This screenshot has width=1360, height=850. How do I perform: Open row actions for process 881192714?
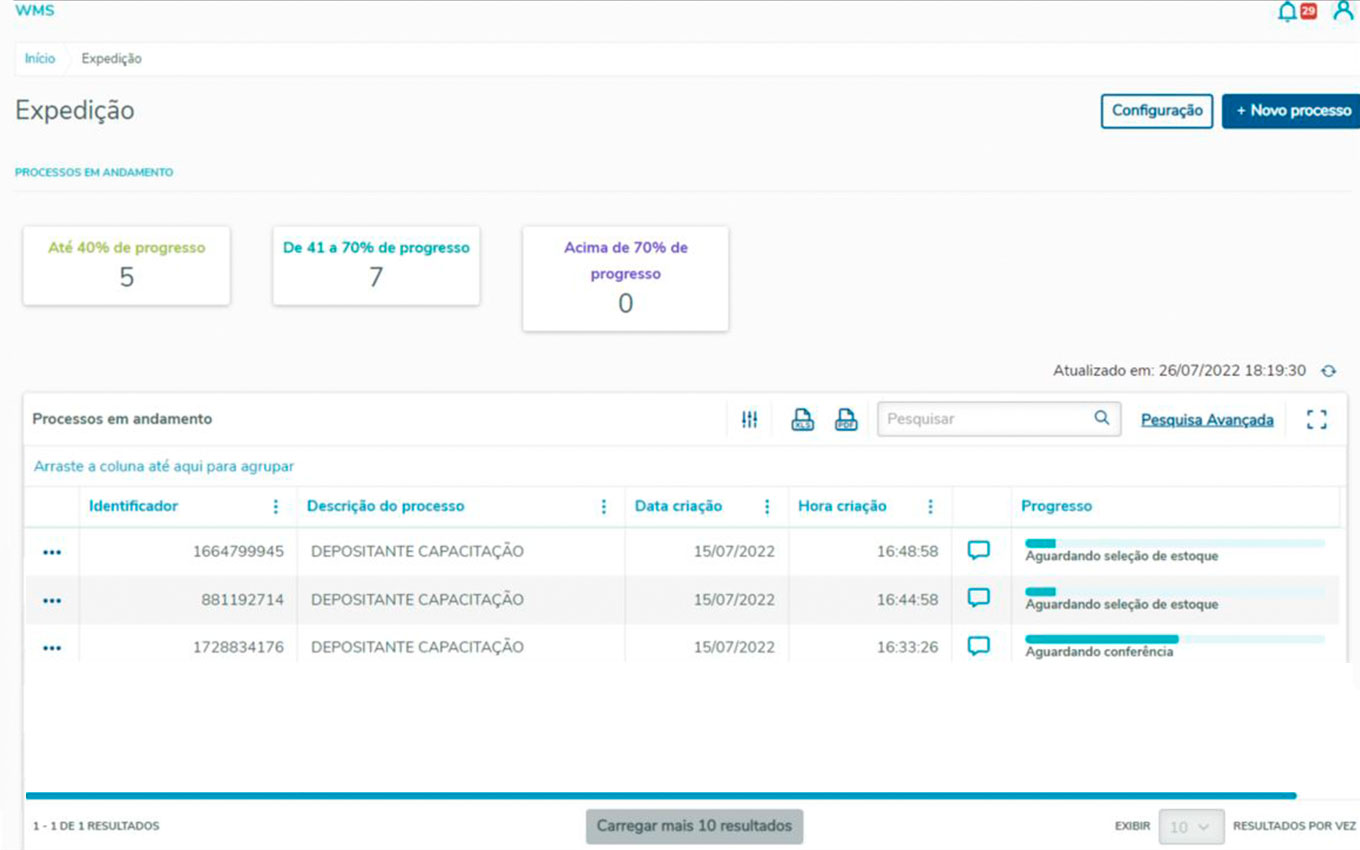pos(52,601)
